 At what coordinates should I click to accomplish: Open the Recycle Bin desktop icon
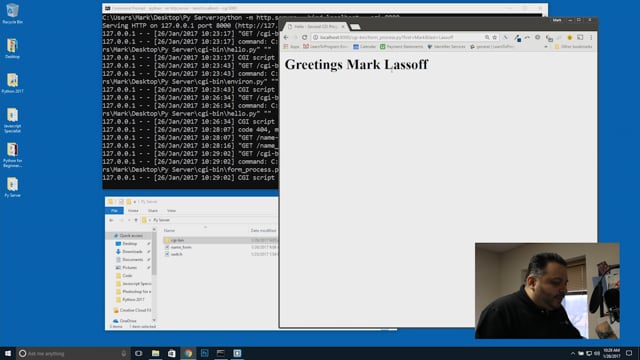pyautogui.click(x=12, y=13)
